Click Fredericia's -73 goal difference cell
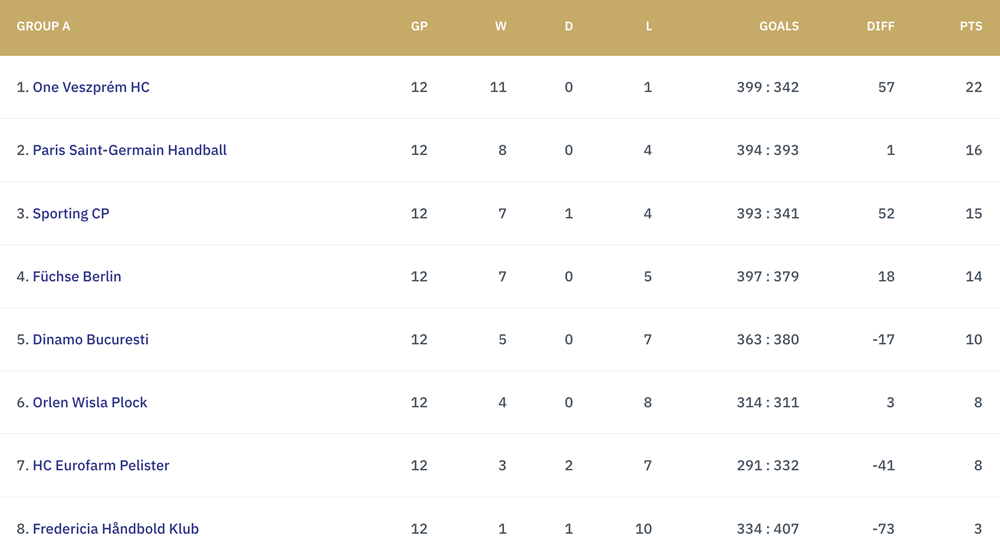The image size is (1000, 552). click(x=883, y=529)
